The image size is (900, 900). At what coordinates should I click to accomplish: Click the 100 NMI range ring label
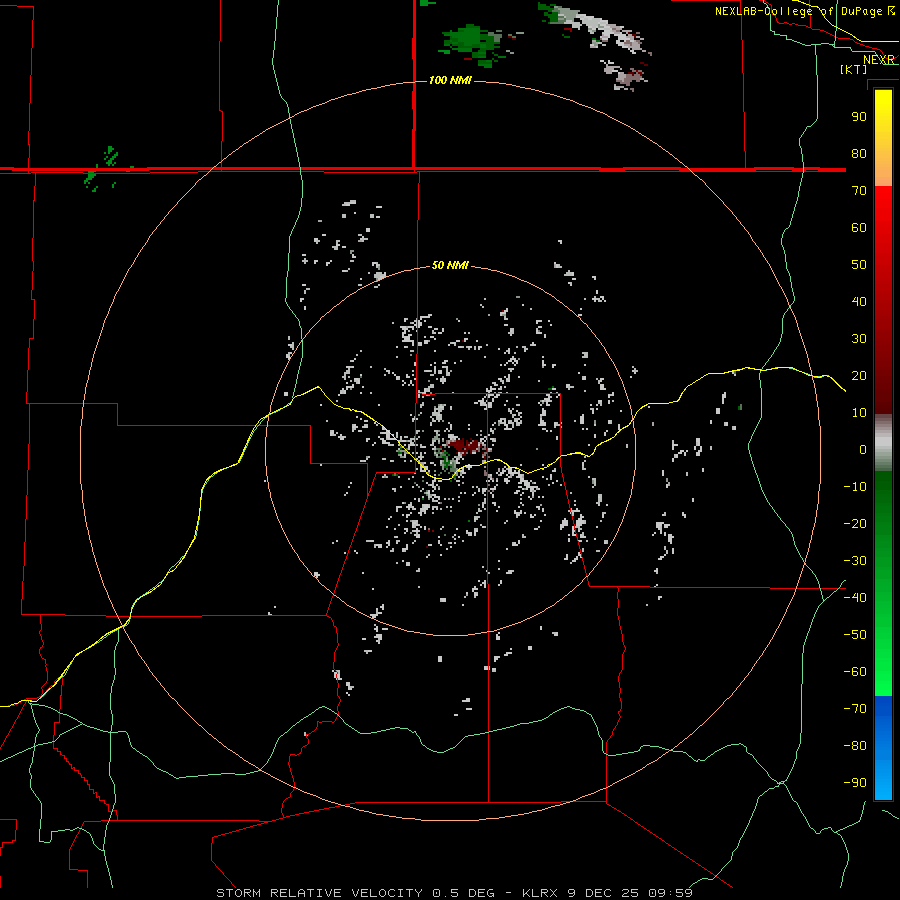pyautogui.click(x=450, y=80)
